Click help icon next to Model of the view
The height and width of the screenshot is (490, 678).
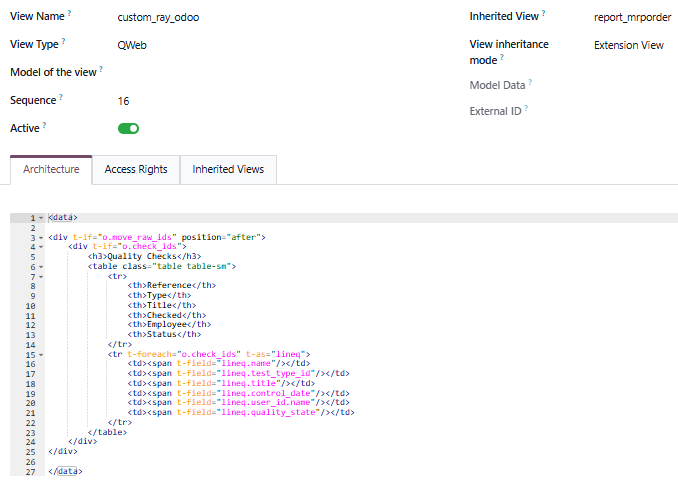click(x=101, y=69)
